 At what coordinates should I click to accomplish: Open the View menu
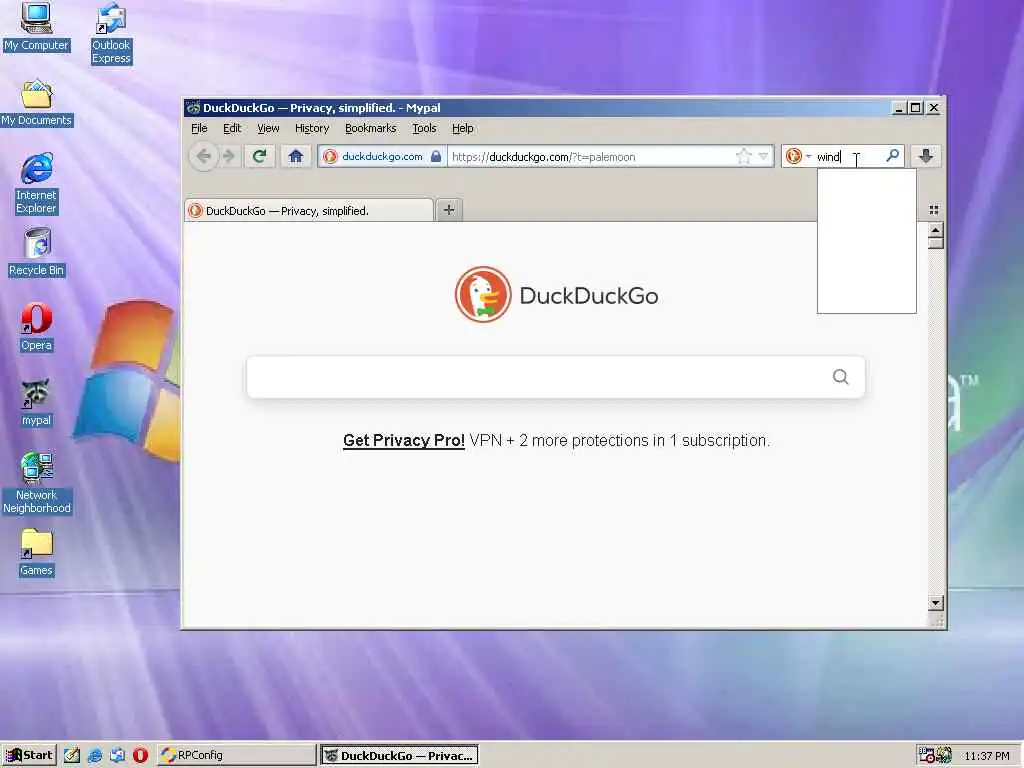[268, 128]
